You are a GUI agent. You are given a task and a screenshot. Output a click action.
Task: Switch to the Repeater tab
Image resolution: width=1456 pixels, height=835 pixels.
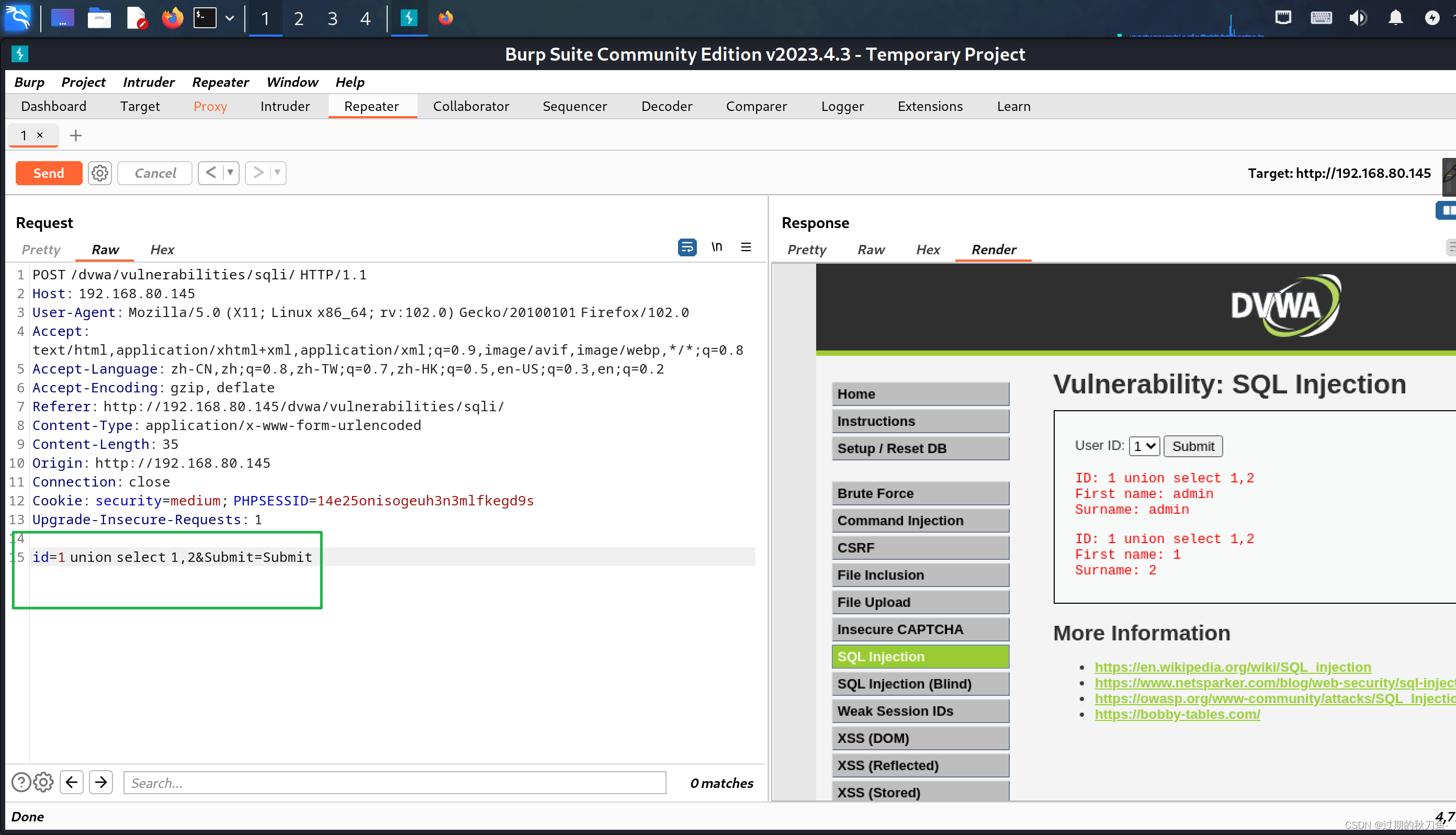pyautogui.click(x=371, y=106)
